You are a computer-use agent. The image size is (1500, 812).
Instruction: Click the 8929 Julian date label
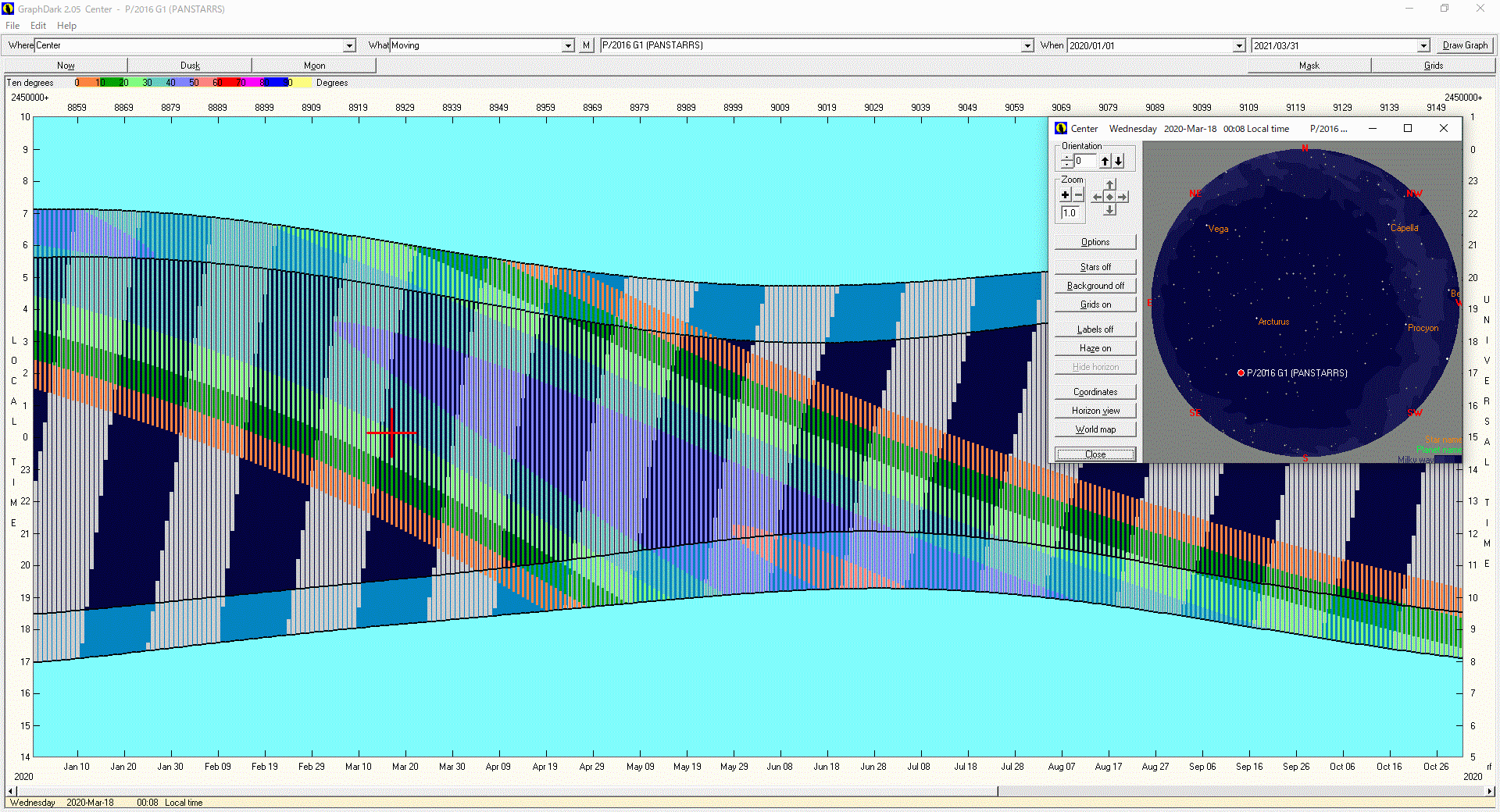pos(405,108)
